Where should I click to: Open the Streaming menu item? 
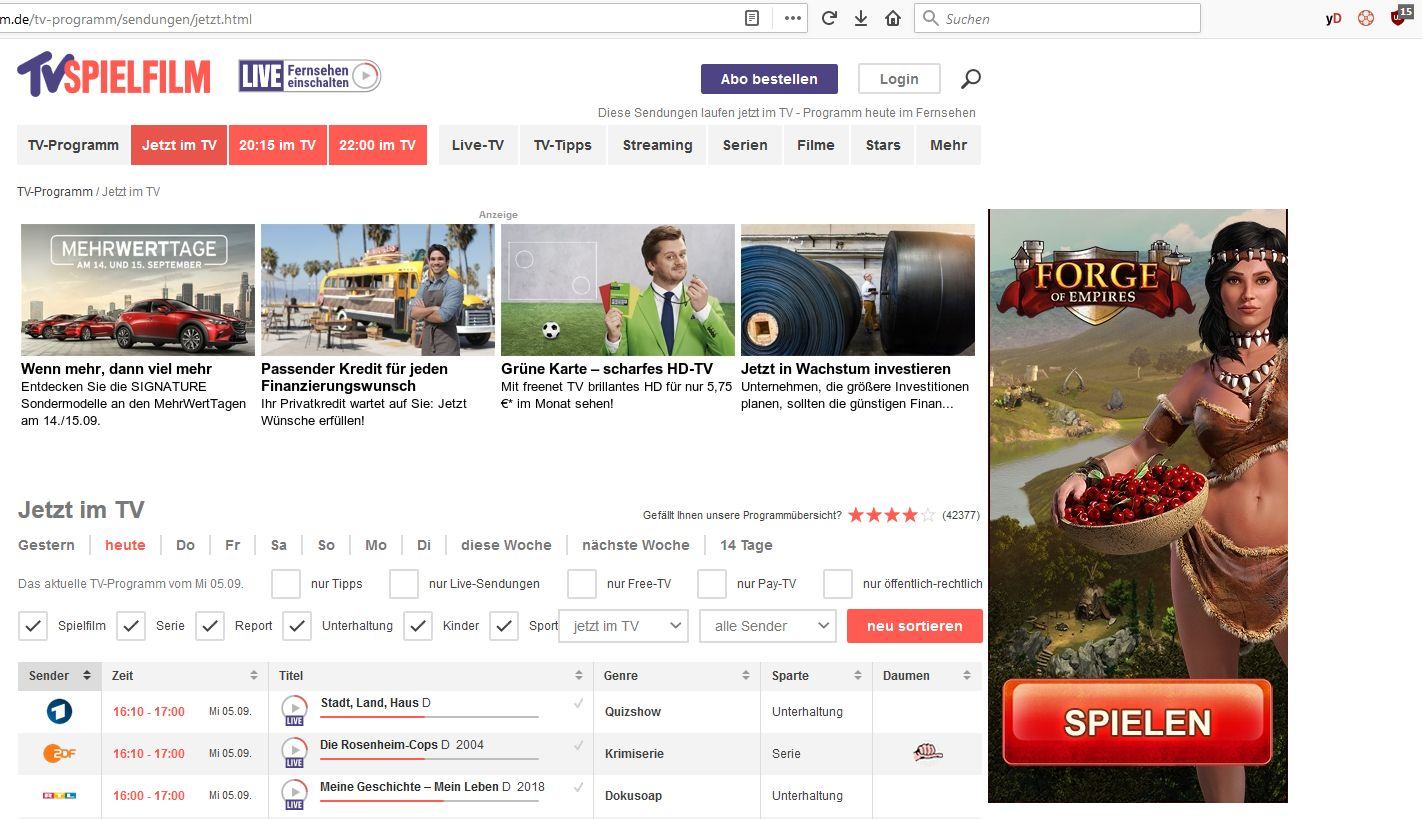click(x=657, y=145)
